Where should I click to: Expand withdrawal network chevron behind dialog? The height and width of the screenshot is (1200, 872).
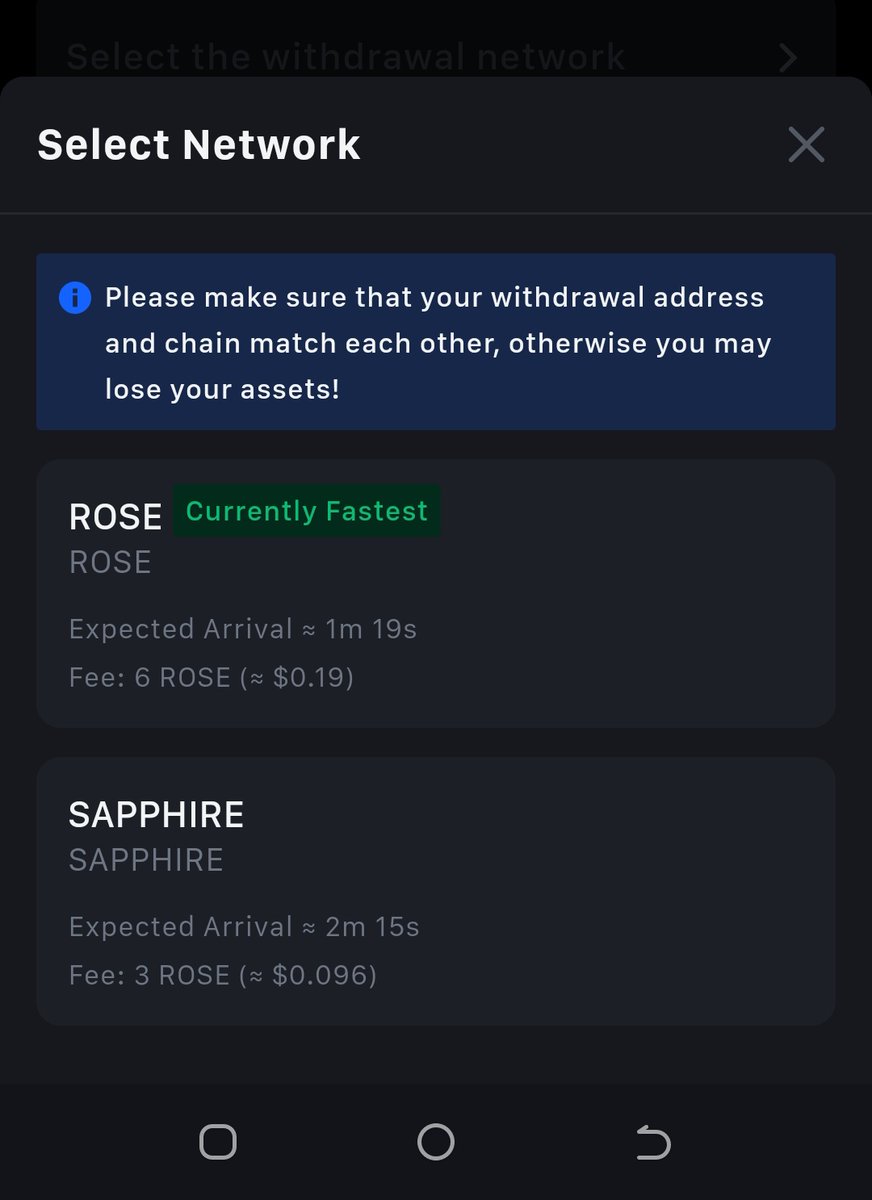point(788,57)
